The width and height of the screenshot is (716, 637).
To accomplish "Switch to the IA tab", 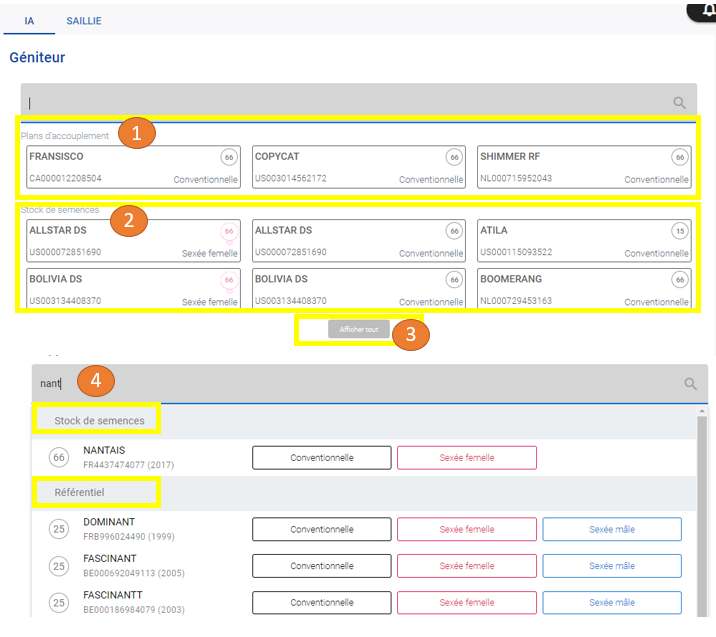I will pos(29,21).
